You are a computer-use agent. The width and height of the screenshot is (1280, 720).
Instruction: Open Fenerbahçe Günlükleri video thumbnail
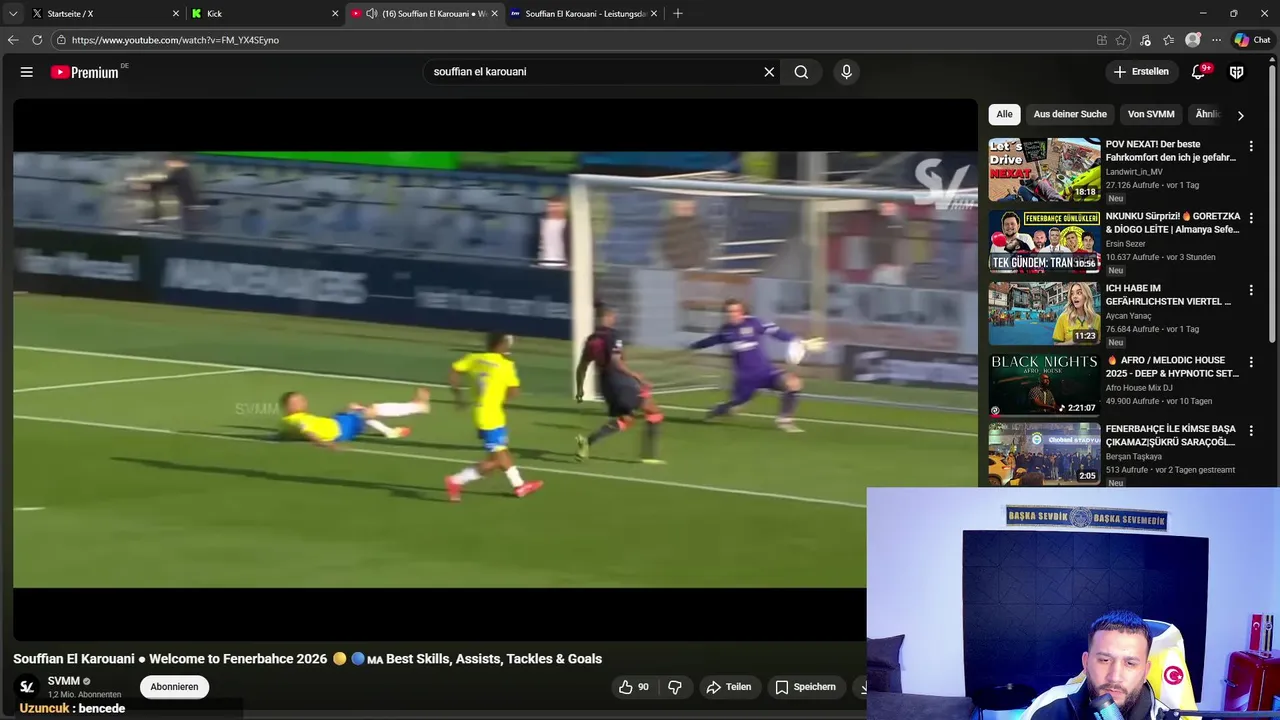1044,242
